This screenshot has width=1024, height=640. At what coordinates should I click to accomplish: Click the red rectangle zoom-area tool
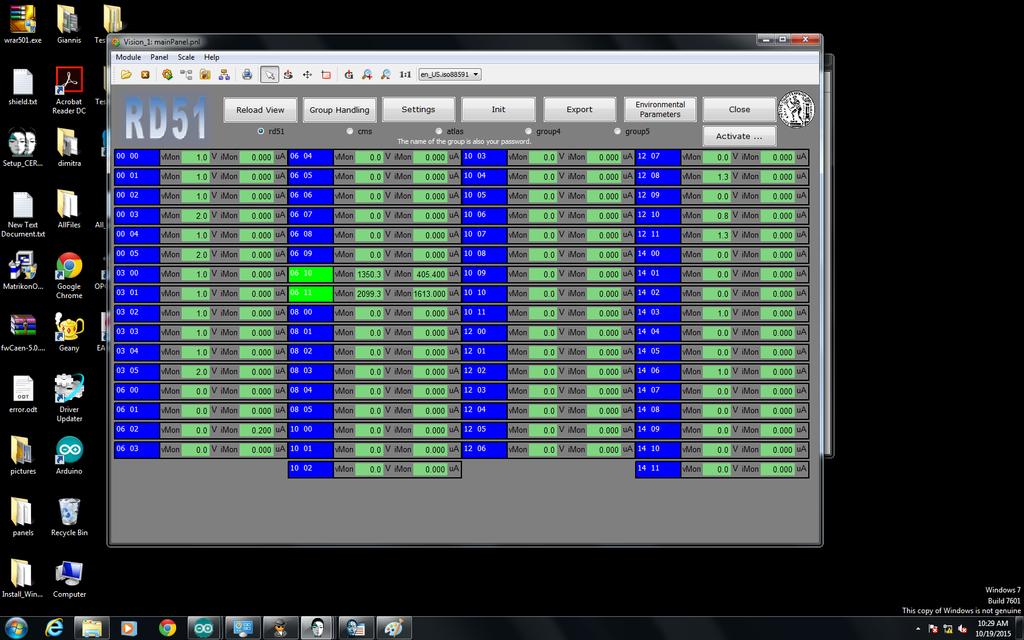pos(326,74)
